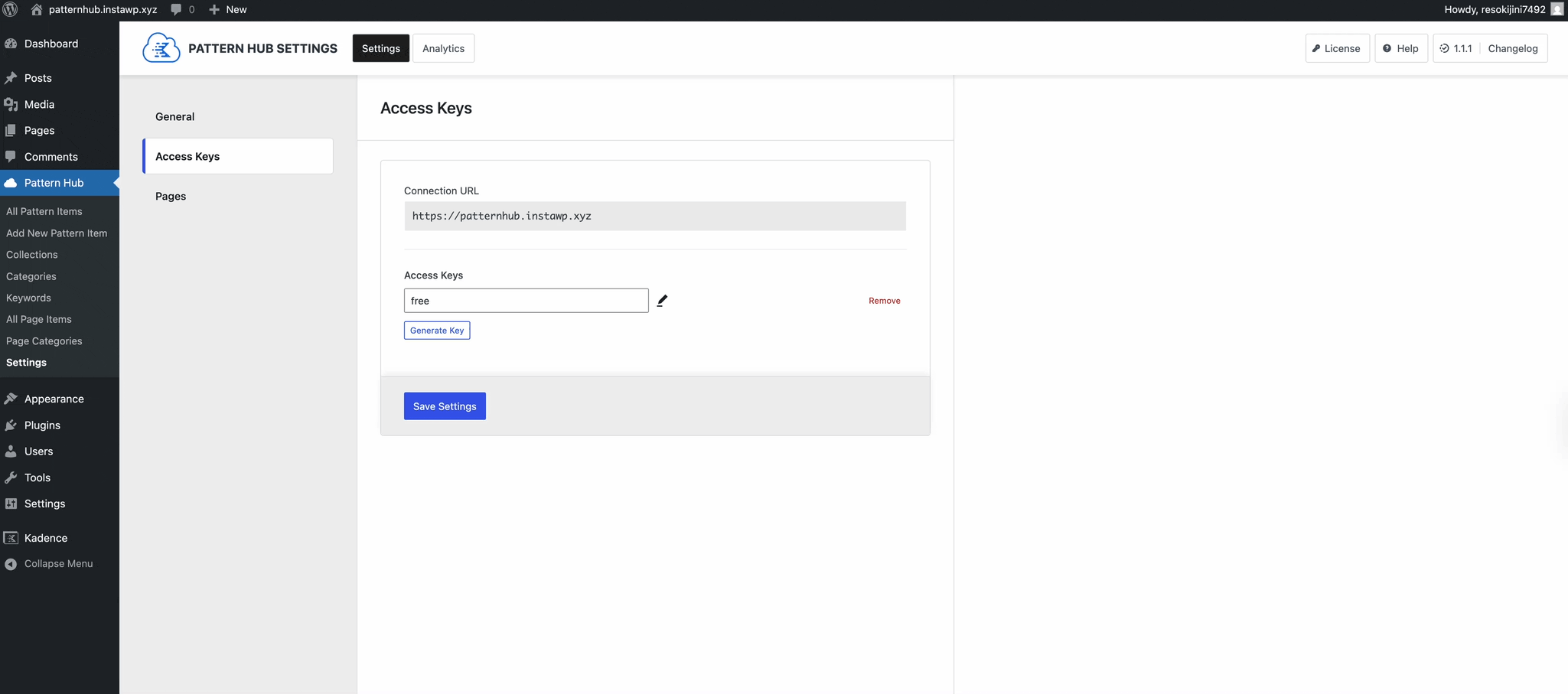Open the General settings section
The height and width of the screenshot is (694, 1568).
pos(174,116)
